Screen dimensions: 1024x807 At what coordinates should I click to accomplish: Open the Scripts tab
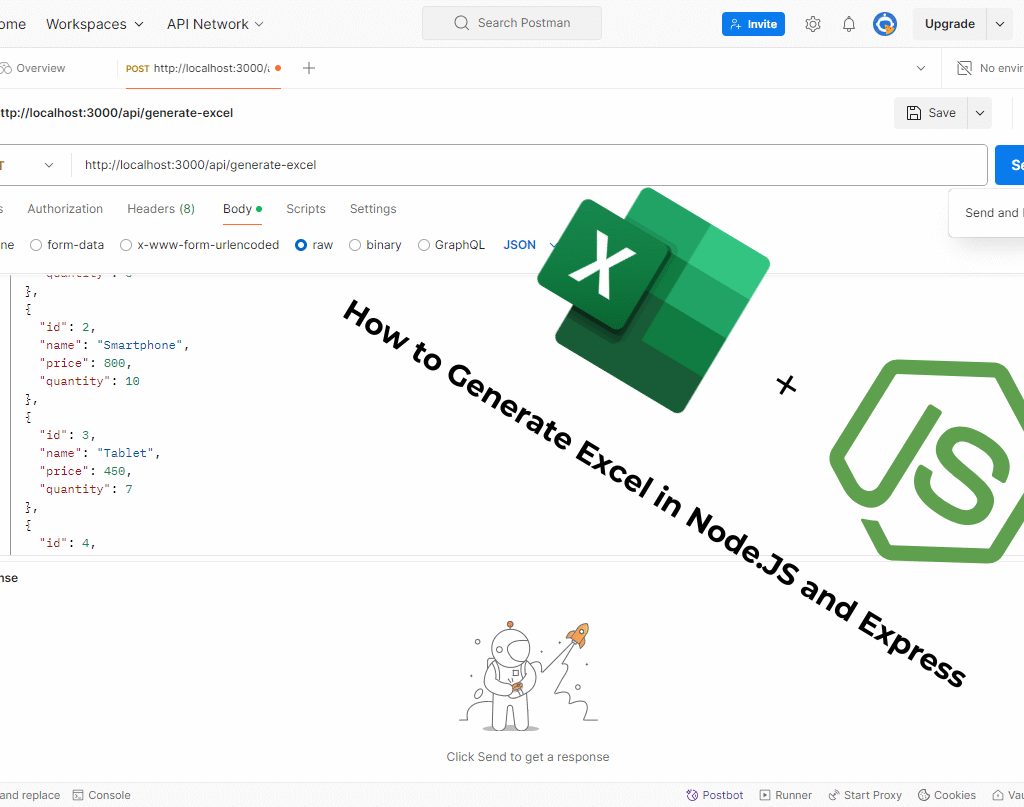tap(306, 209)
